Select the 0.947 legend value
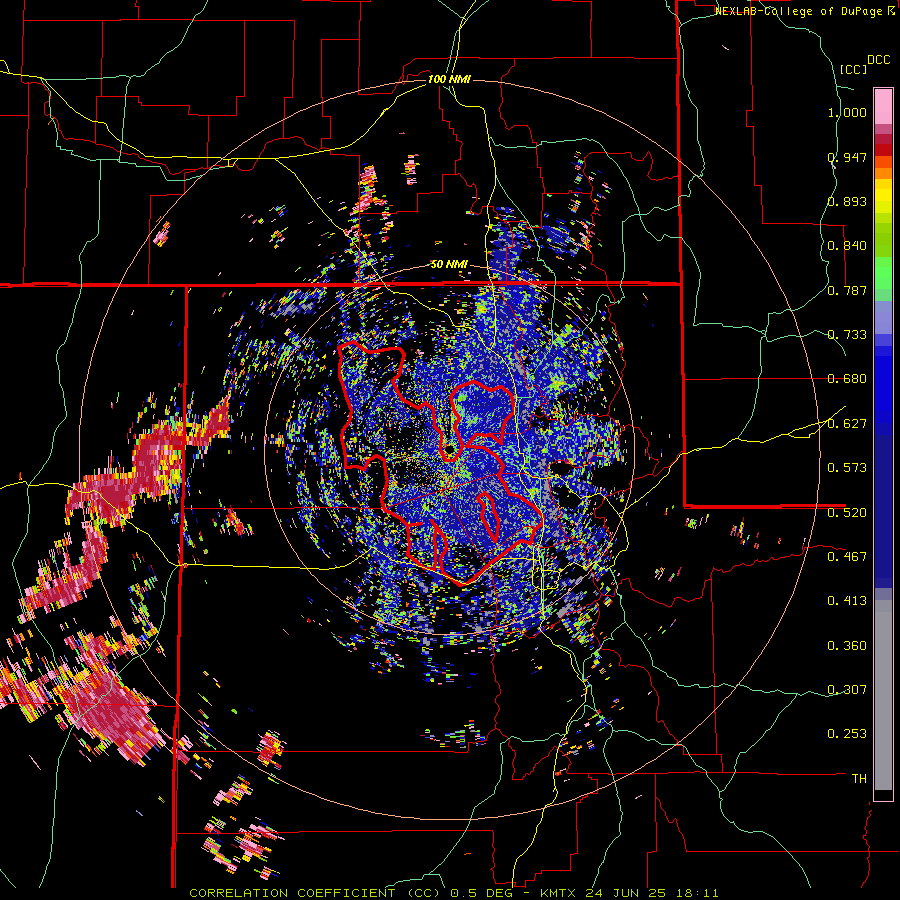This screenshot has height=900, width=900. (847, 157)
